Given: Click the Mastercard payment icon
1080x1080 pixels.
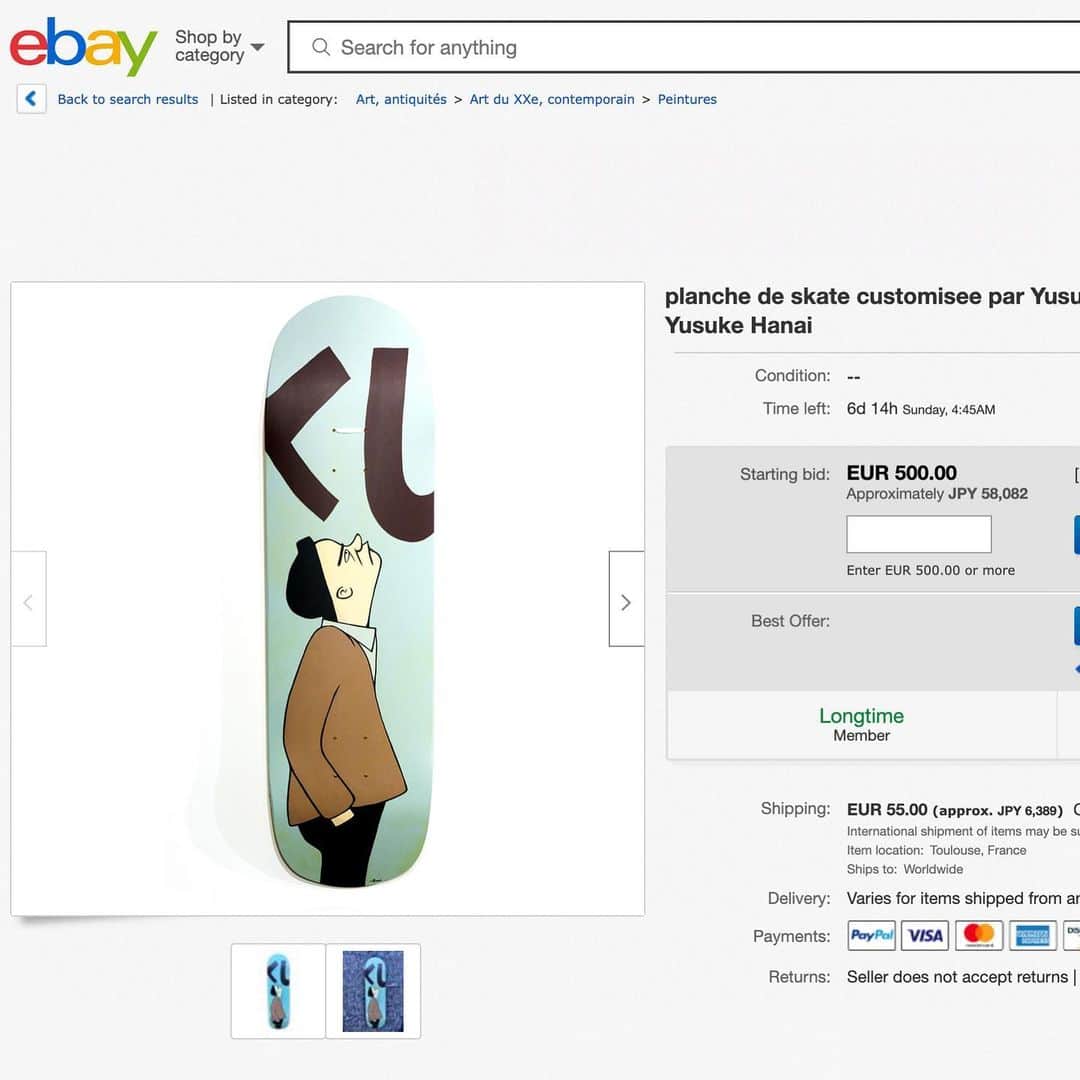Looking at the screenshot, I should 979,935.
